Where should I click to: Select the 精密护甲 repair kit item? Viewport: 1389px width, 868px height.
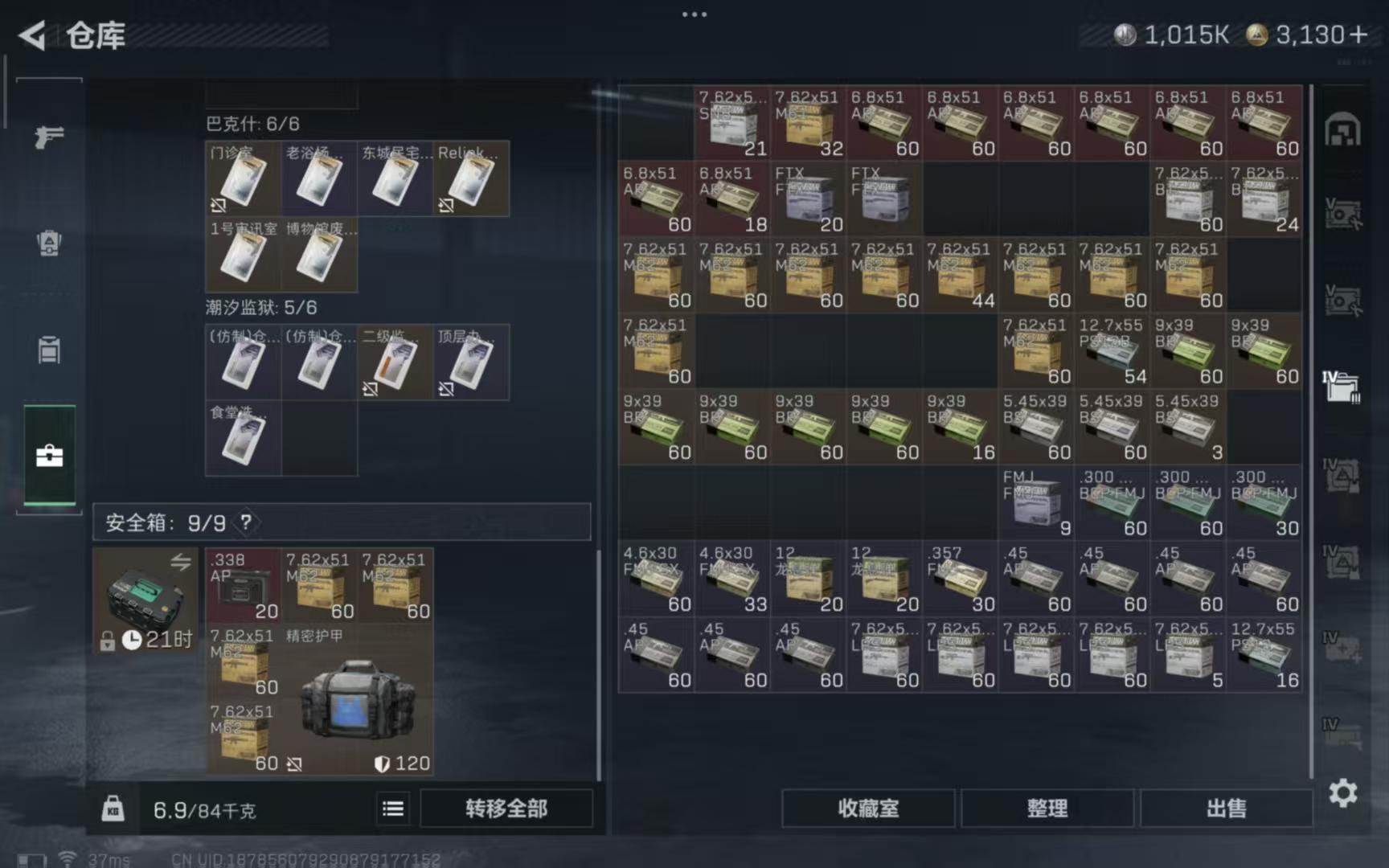coord(358,699)
